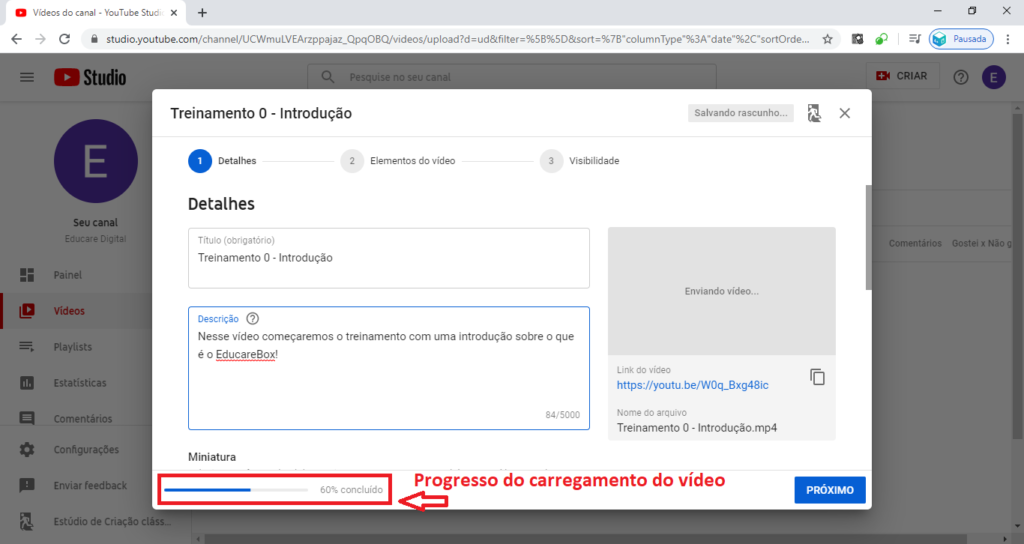Open the hamburger menu in YouTube Studio
This screenshot has height=544, width=1024.
pos(27,77)
